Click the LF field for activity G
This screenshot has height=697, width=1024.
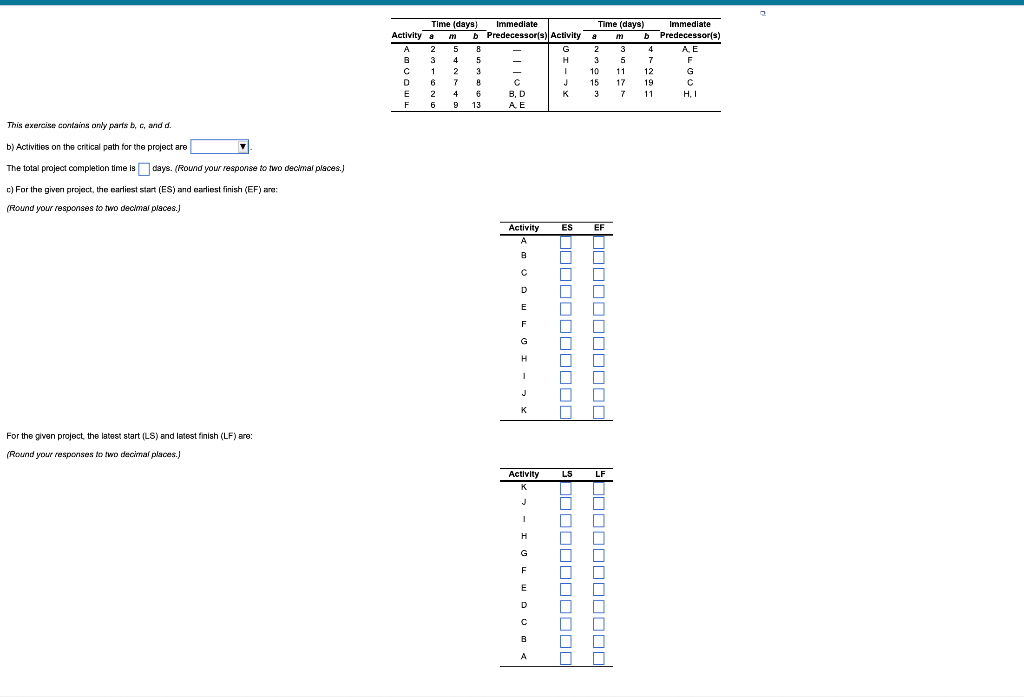tap(599, 555)
